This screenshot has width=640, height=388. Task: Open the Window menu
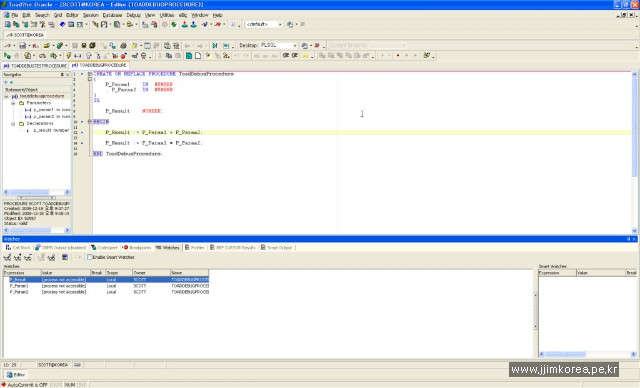(200, 15)
